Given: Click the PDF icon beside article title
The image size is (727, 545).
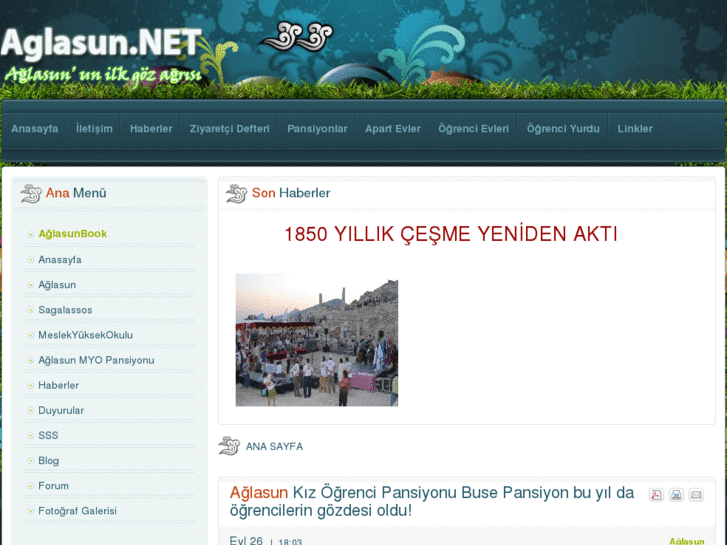Looking at the screenshot, I should tap(656, 494).
